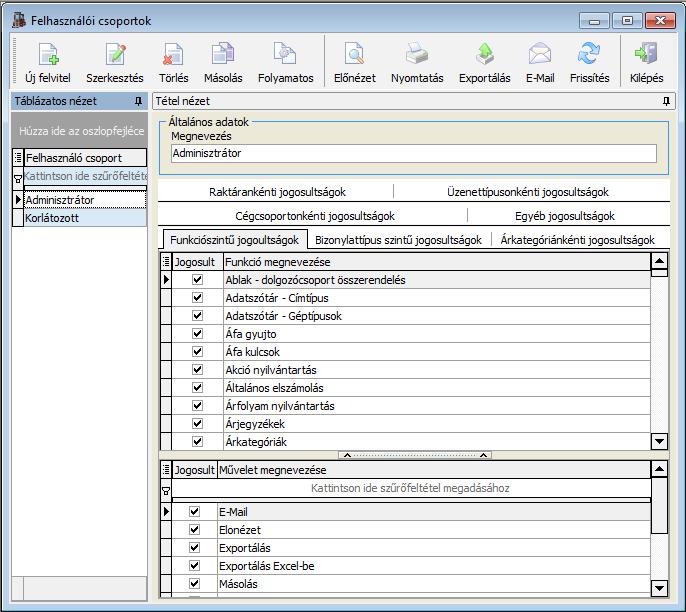Screen dimensions: 686x612
Task: Click Felhasználó csoport column header
Action: click(x=85, y=157)
